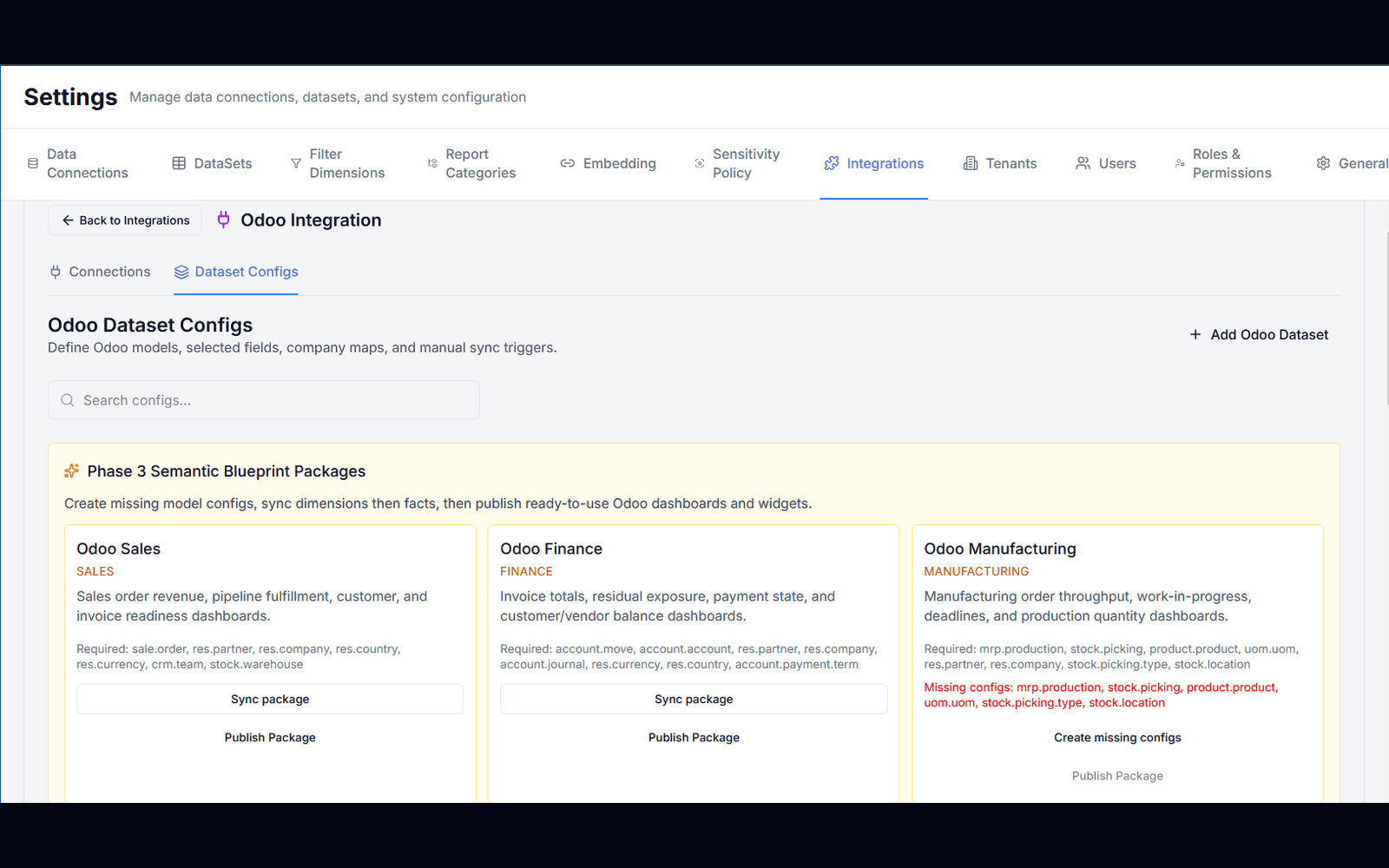The image size is (1389, 868).
Task: Go to the Users tab
Action: click(1106, 163)
